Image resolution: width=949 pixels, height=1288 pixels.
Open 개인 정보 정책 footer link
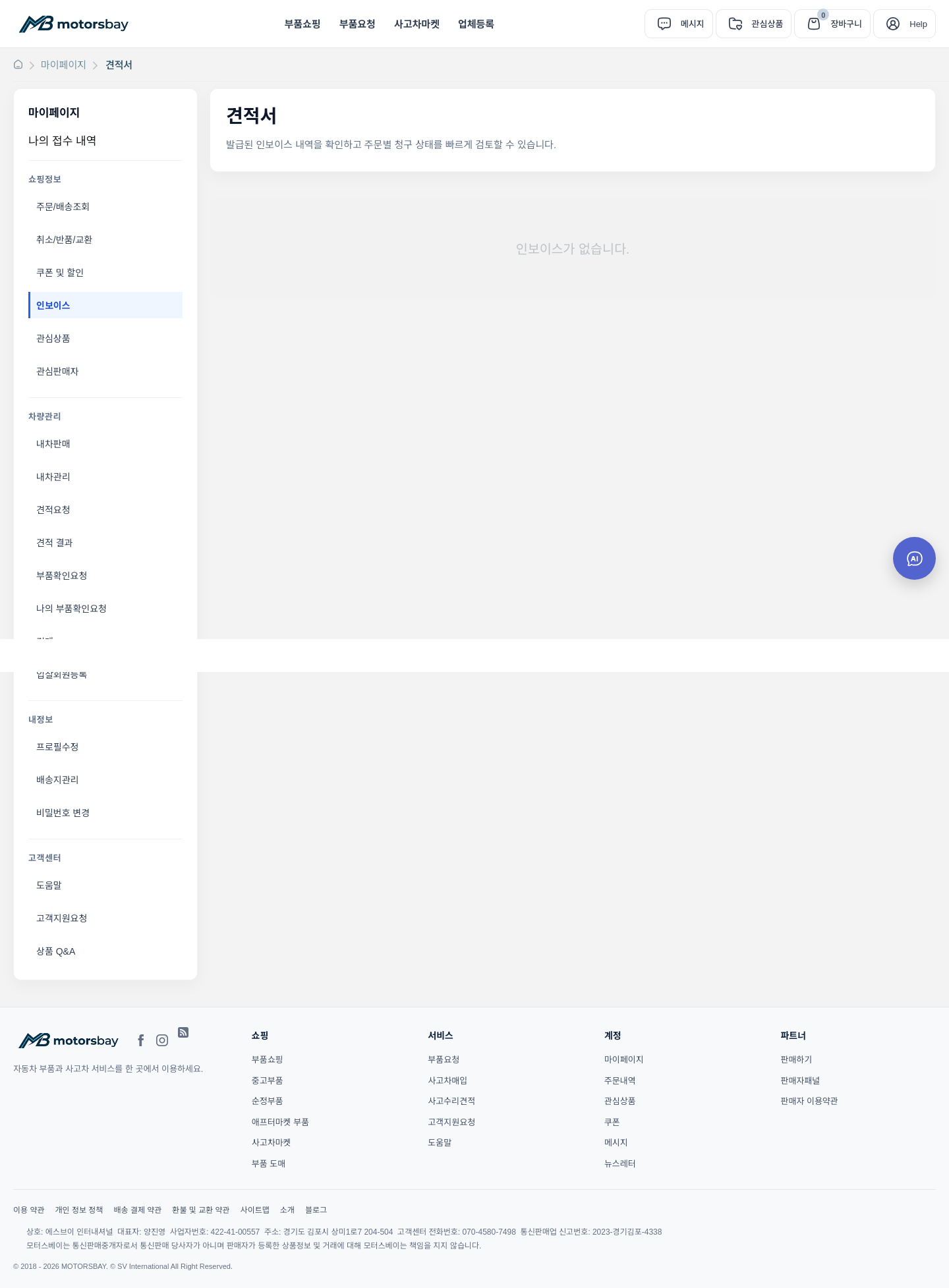point(79,1210)
